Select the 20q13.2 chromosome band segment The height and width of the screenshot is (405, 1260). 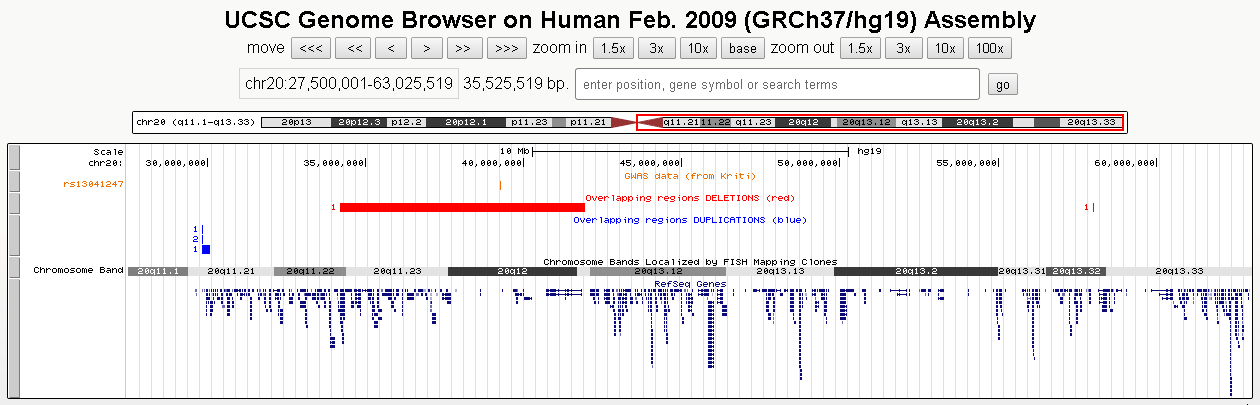tap(915, 271)
